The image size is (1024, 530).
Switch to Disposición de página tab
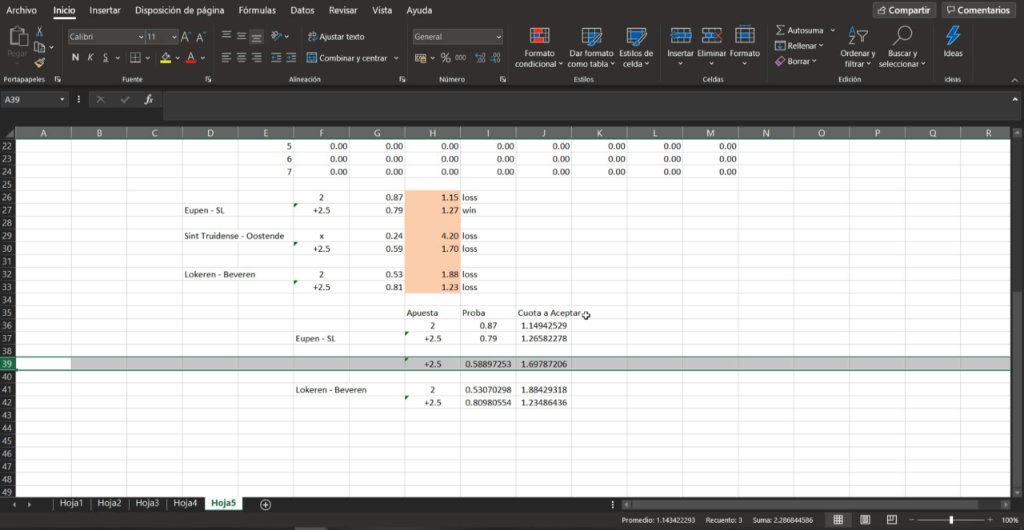click(x=180, y=10)
